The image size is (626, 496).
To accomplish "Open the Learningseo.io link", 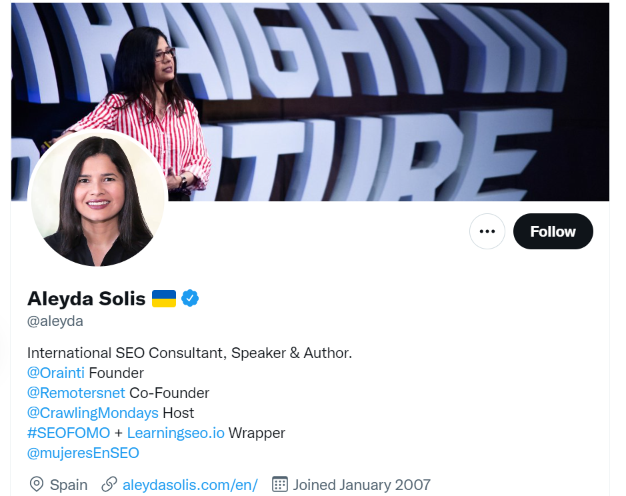I will coord(176,433).
